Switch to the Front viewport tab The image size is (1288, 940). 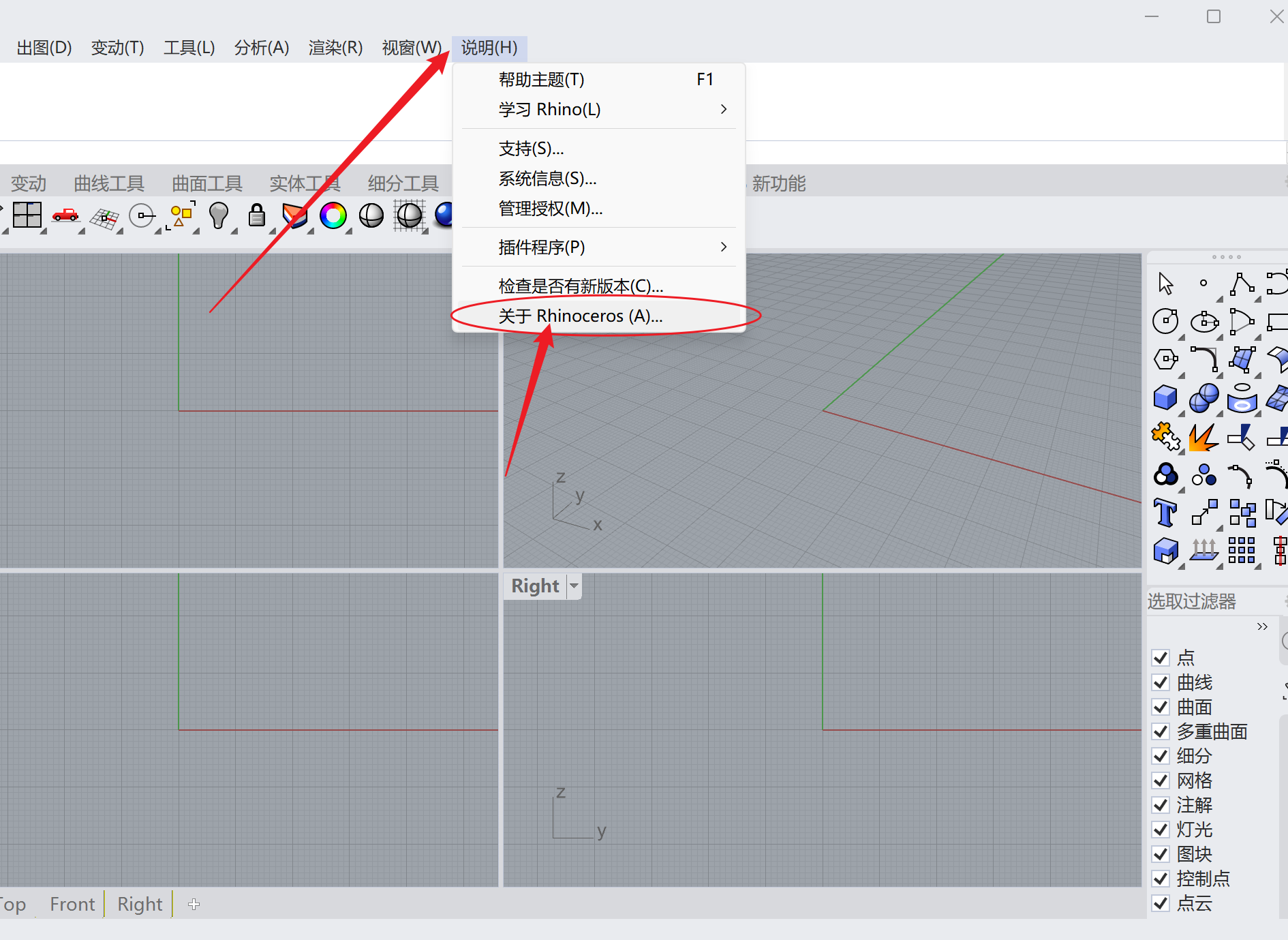pyautogui.click(x=72, y=904)
